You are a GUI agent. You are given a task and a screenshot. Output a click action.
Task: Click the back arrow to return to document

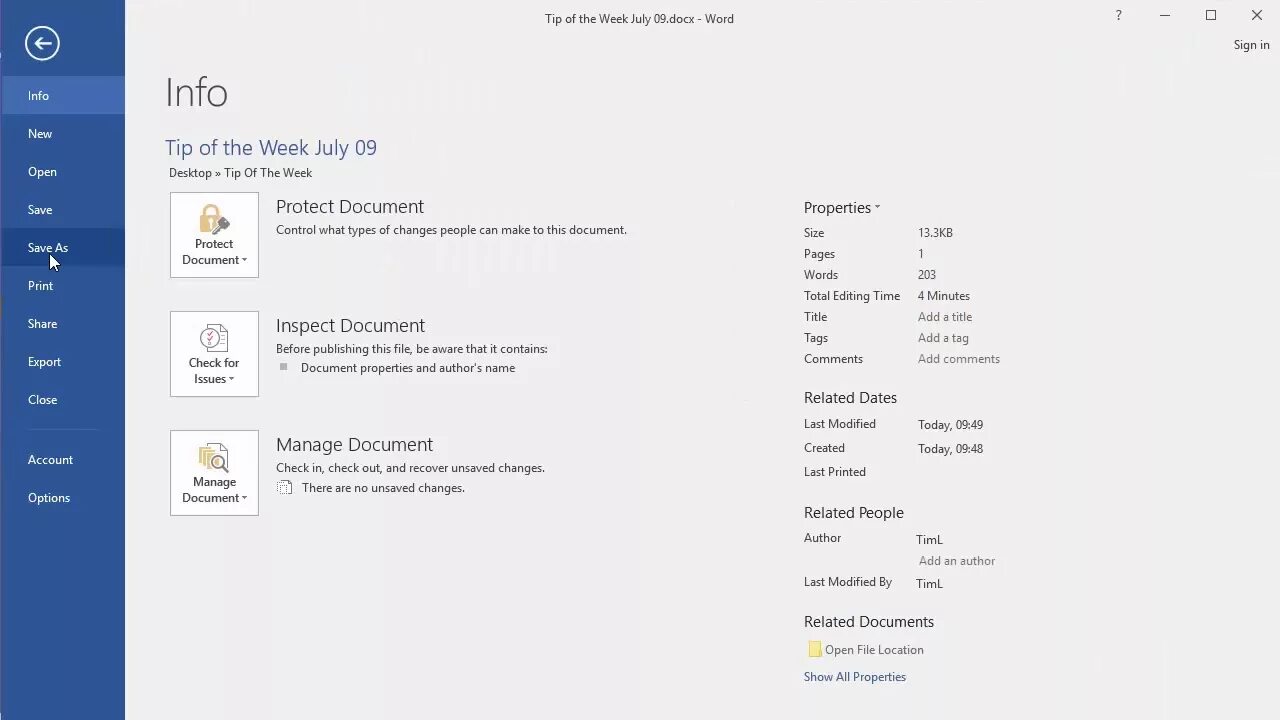pos(42,43)
